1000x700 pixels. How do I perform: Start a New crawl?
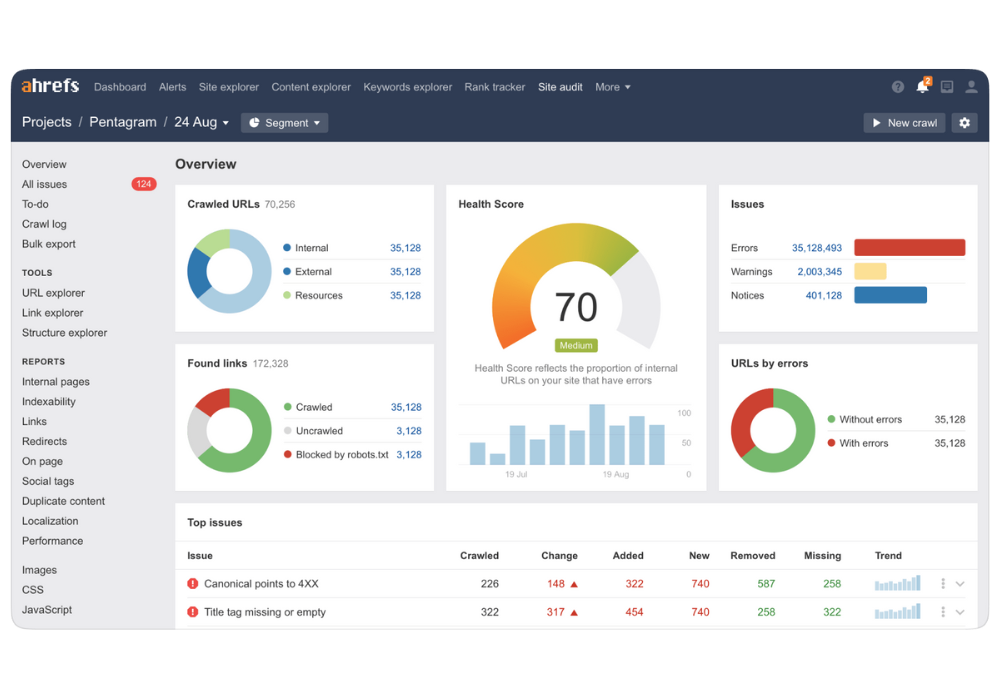pos(904,123)
